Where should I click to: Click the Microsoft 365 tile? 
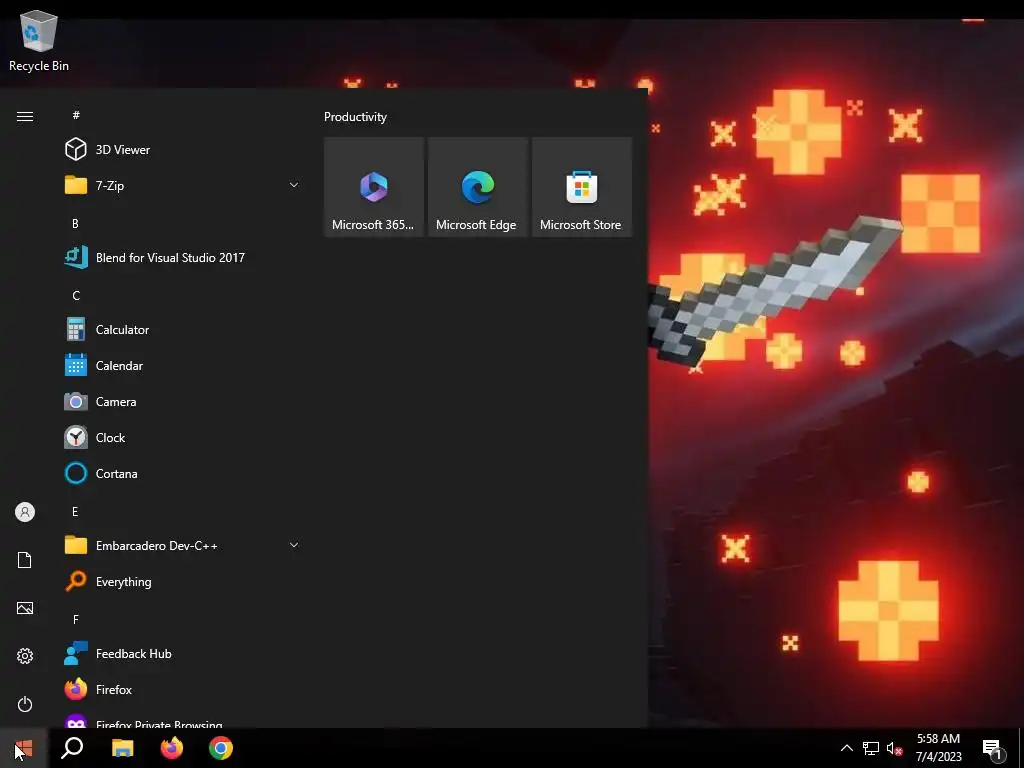(374, 187)
